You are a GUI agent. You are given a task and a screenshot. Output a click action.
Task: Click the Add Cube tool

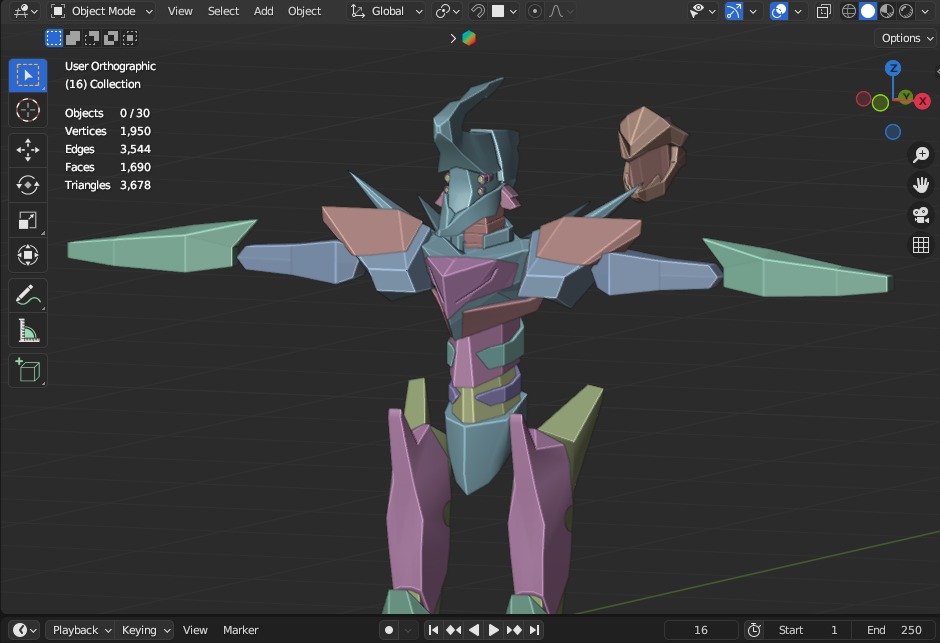click(28, 370)
